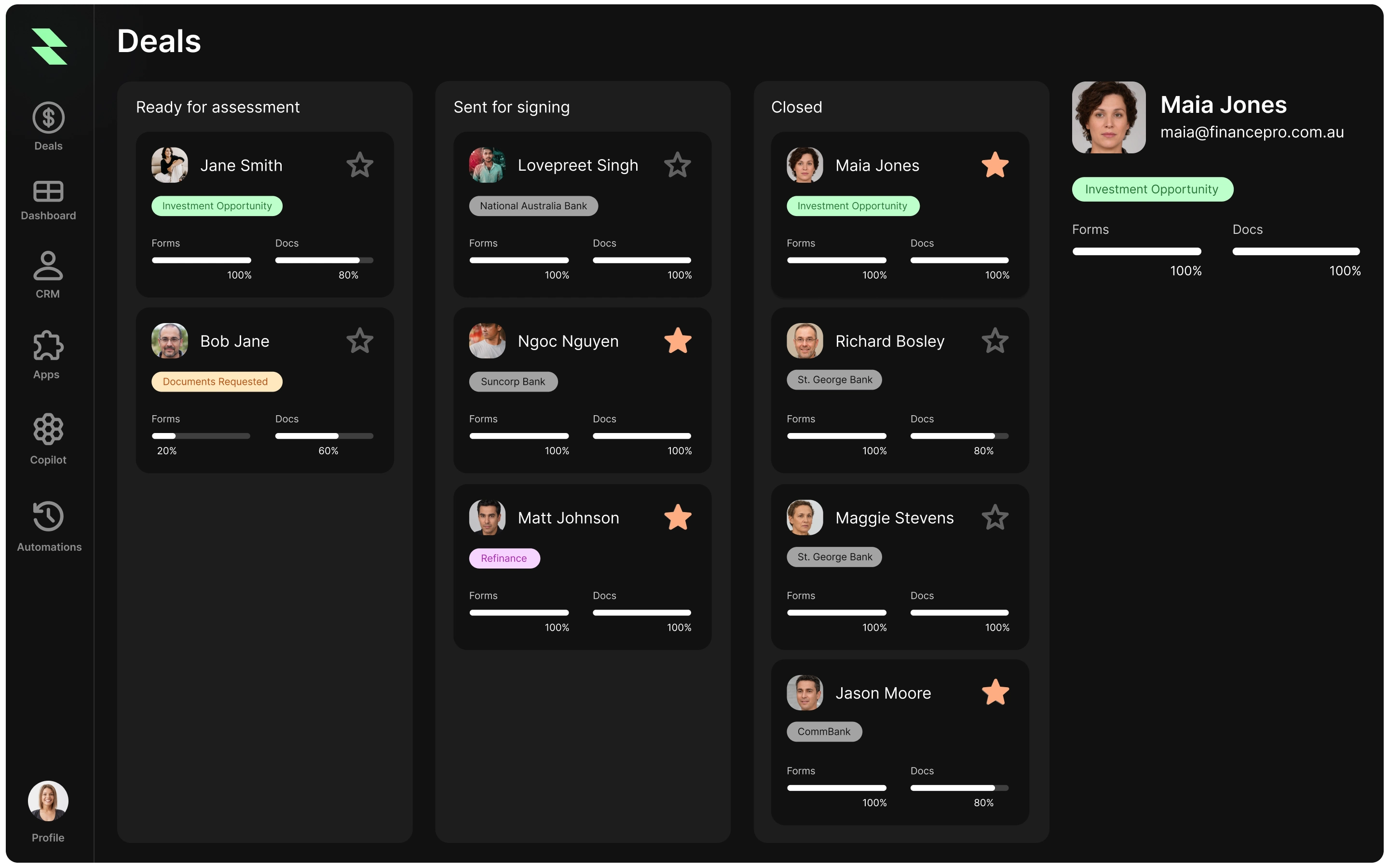
Task: Click the CommBank tag
Action: [x=824, y=732]
